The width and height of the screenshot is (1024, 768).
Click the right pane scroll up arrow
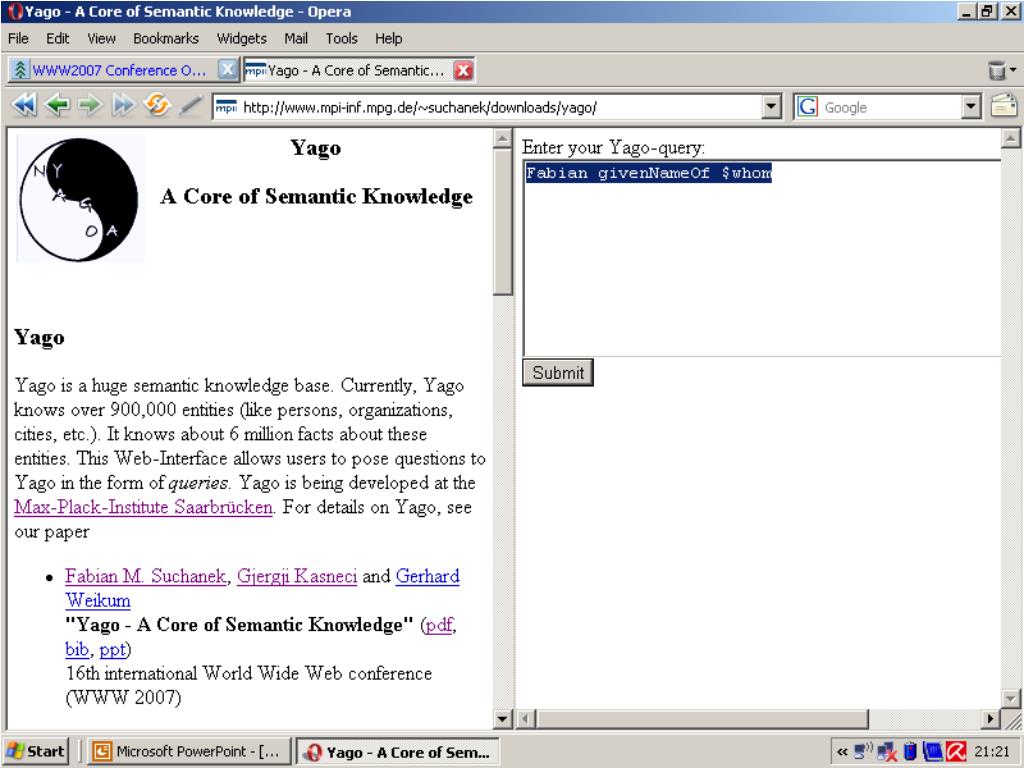click(x=1010, y=138)
